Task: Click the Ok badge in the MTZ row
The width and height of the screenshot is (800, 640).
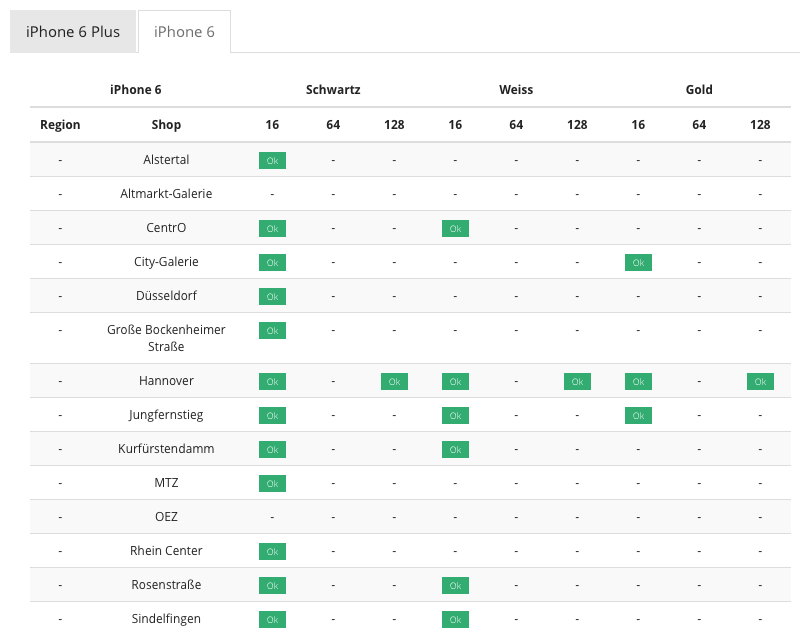Action: [272, 483]
